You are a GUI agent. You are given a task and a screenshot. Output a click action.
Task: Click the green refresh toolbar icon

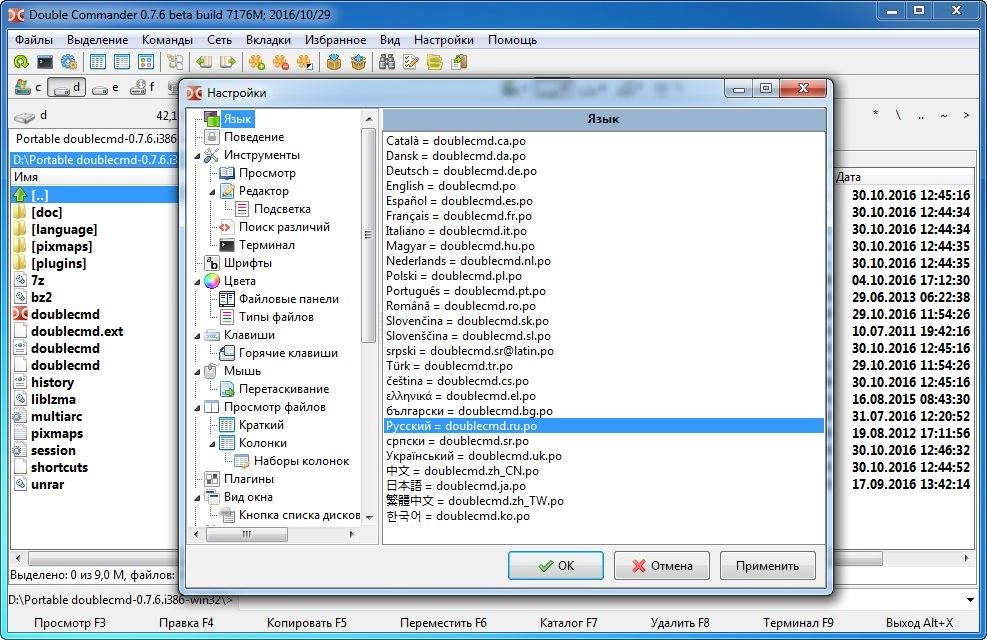click(21, 62)
